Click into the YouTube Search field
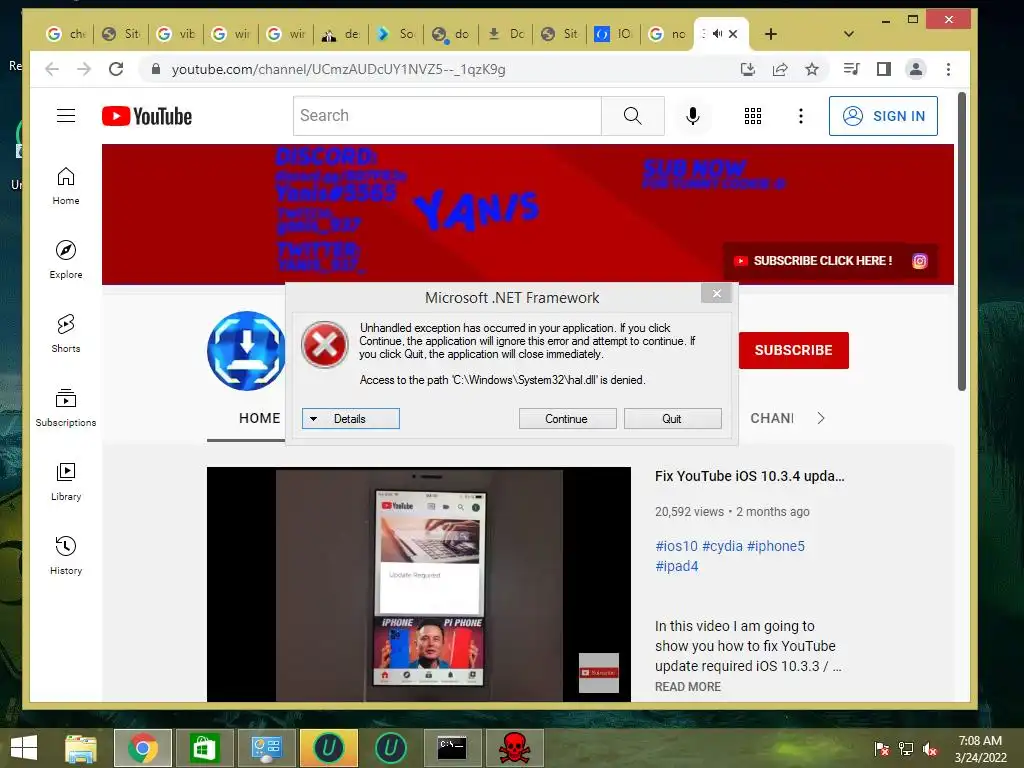1024x768 pixels. coord(447,116)
